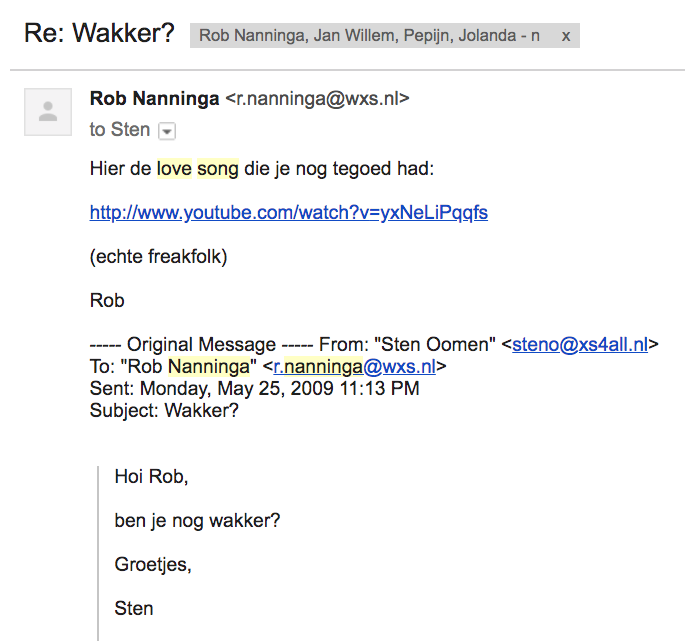Click the quoted greeting 'Hoi Rob,'
Viewport: 685px width, 641px height.
(x=151, y=477)
